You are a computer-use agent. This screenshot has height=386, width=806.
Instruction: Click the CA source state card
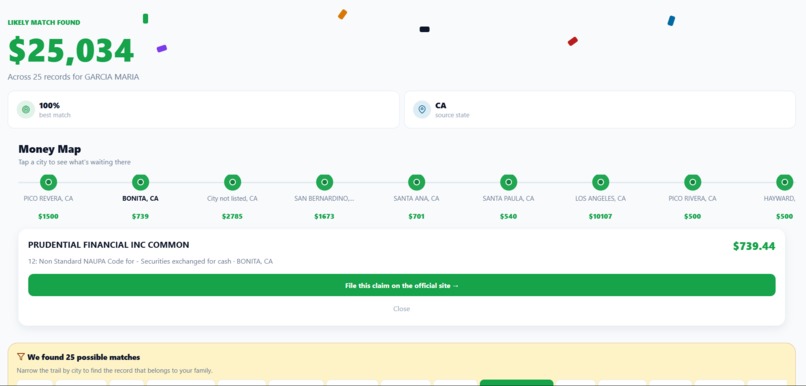[600, 109]
